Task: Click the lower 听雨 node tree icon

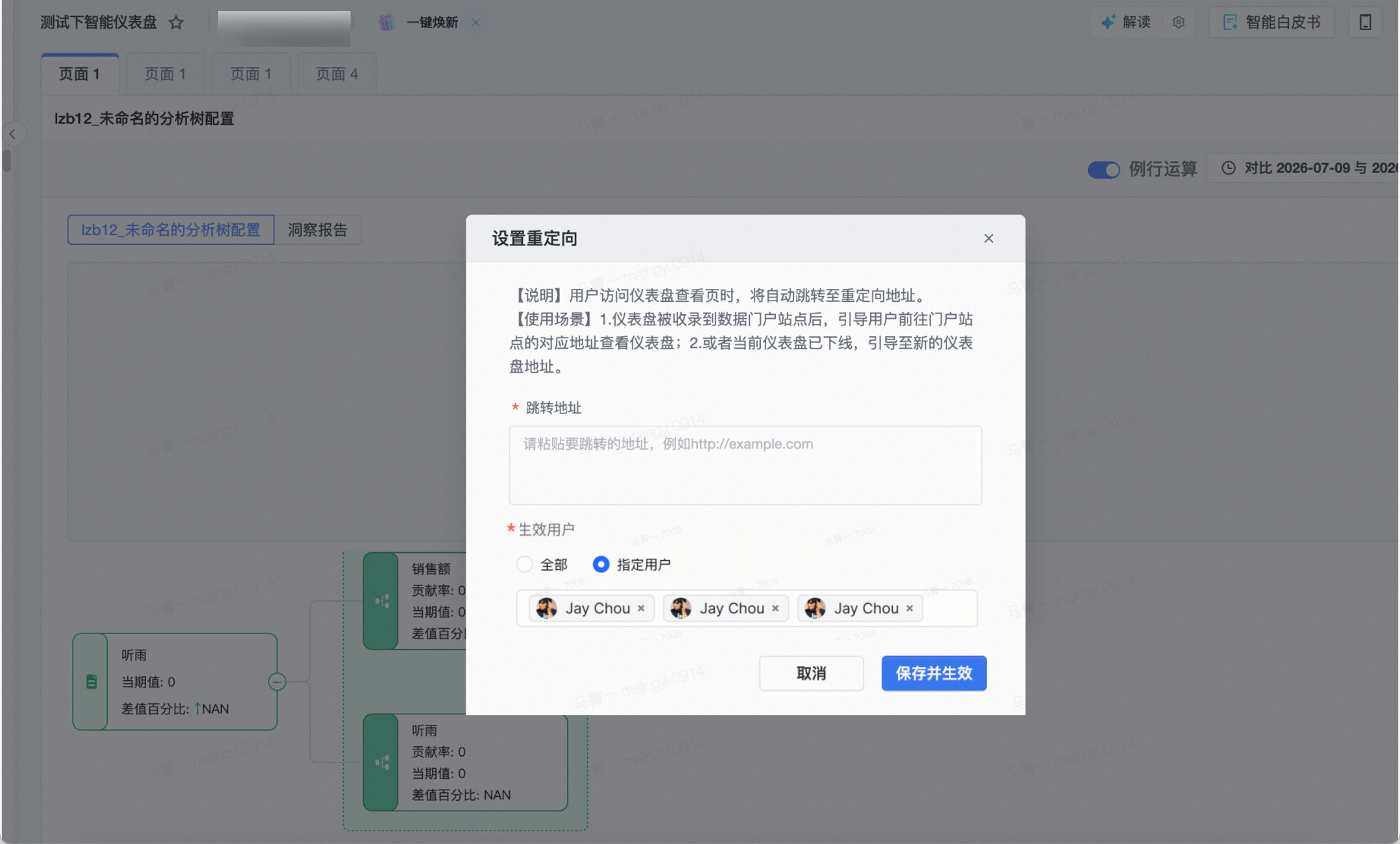Action: [x=382, y=761]
